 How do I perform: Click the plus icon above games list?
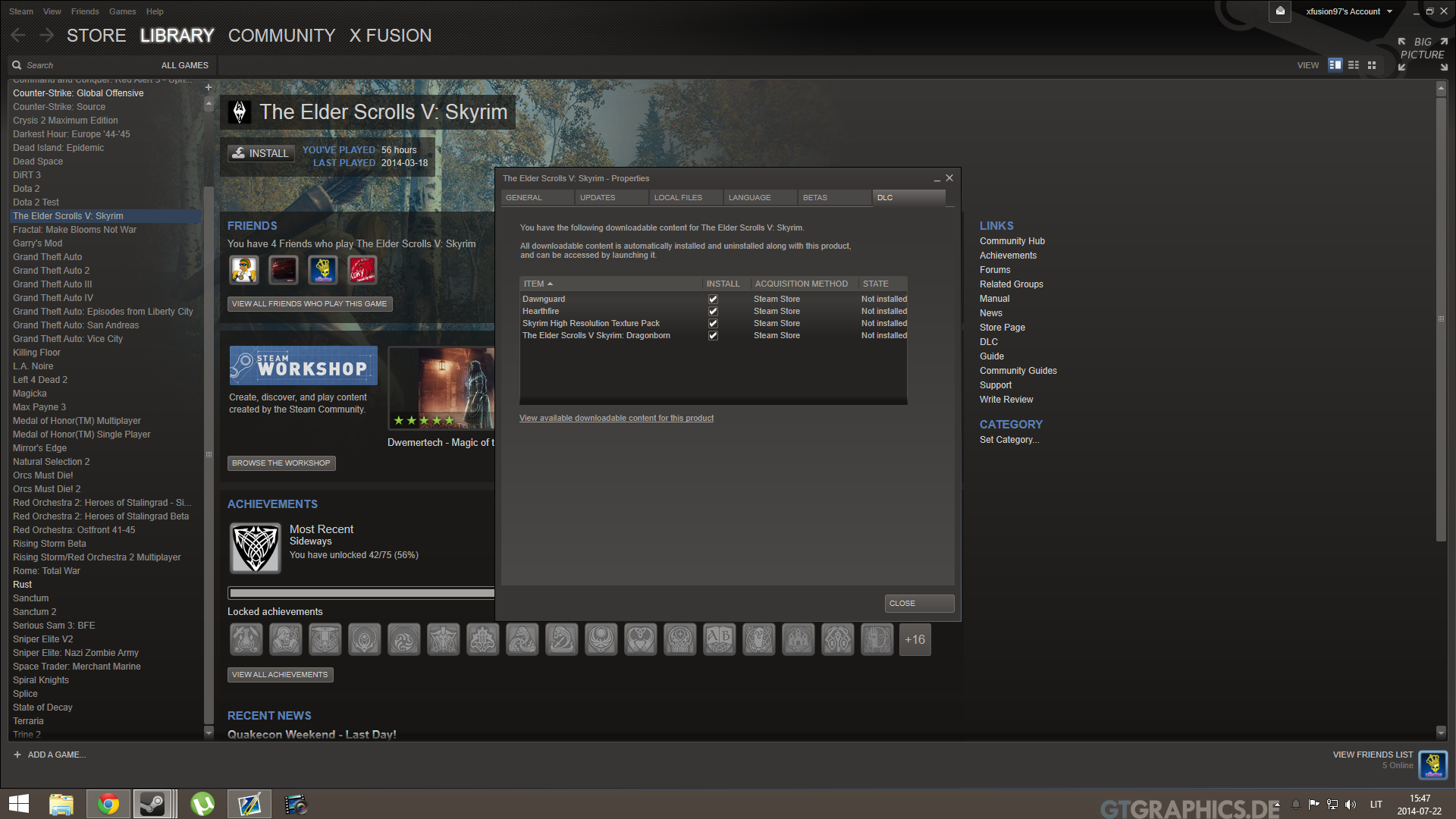[209, 87]
